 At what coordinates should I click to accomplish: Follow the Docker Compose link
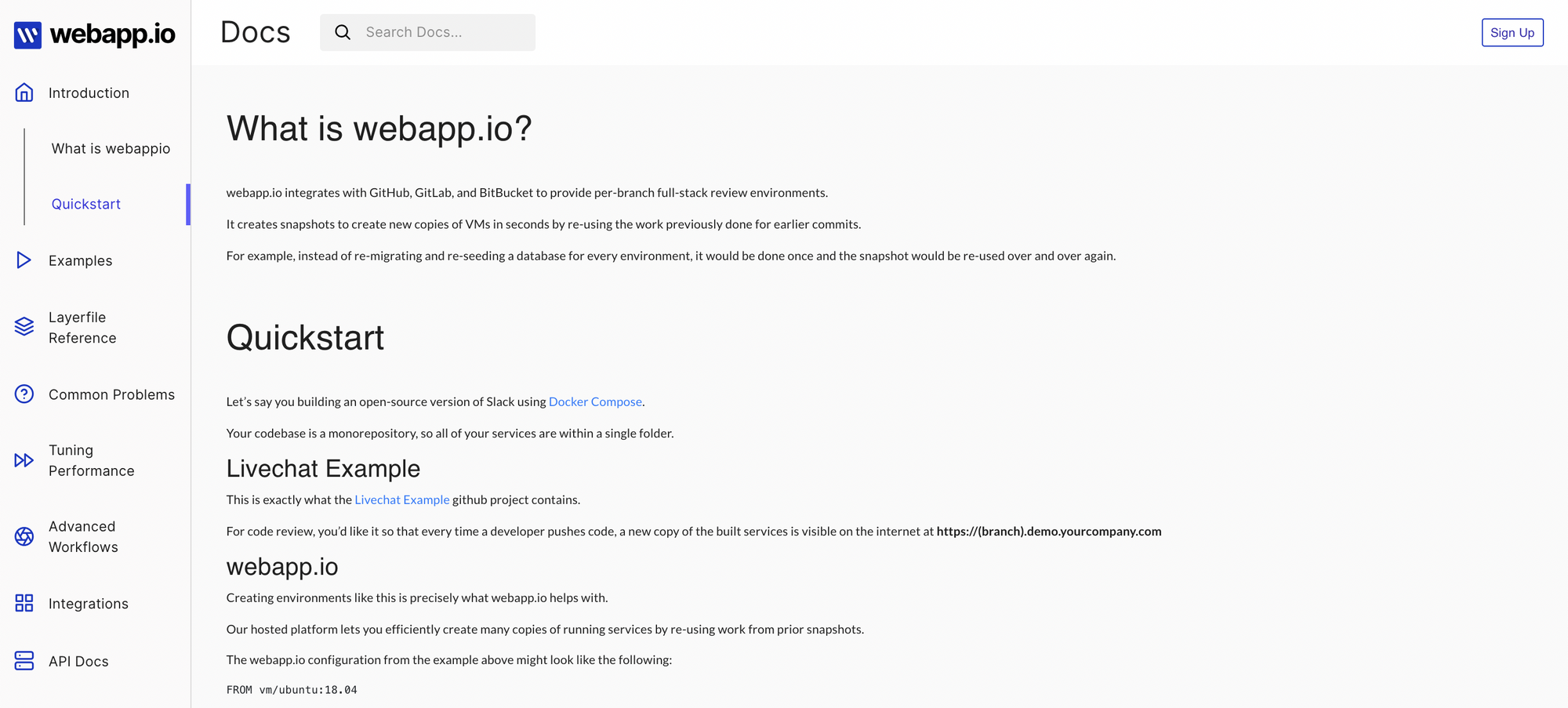pos(595,401)
